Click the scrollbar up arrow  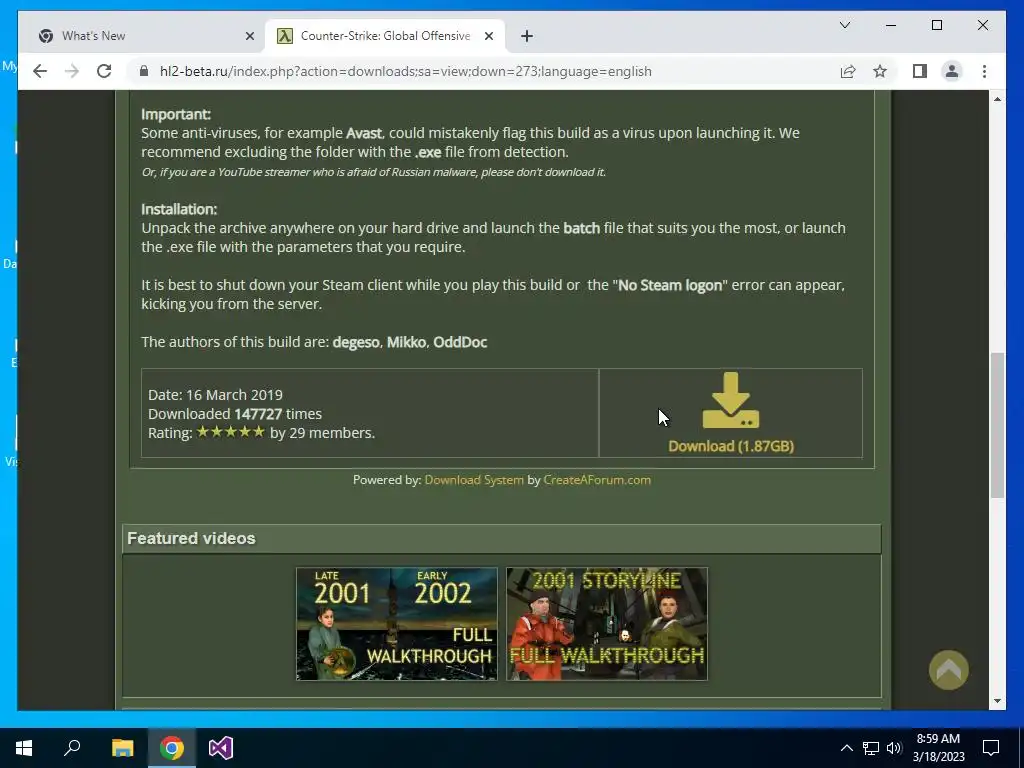(x=997, y=99)
